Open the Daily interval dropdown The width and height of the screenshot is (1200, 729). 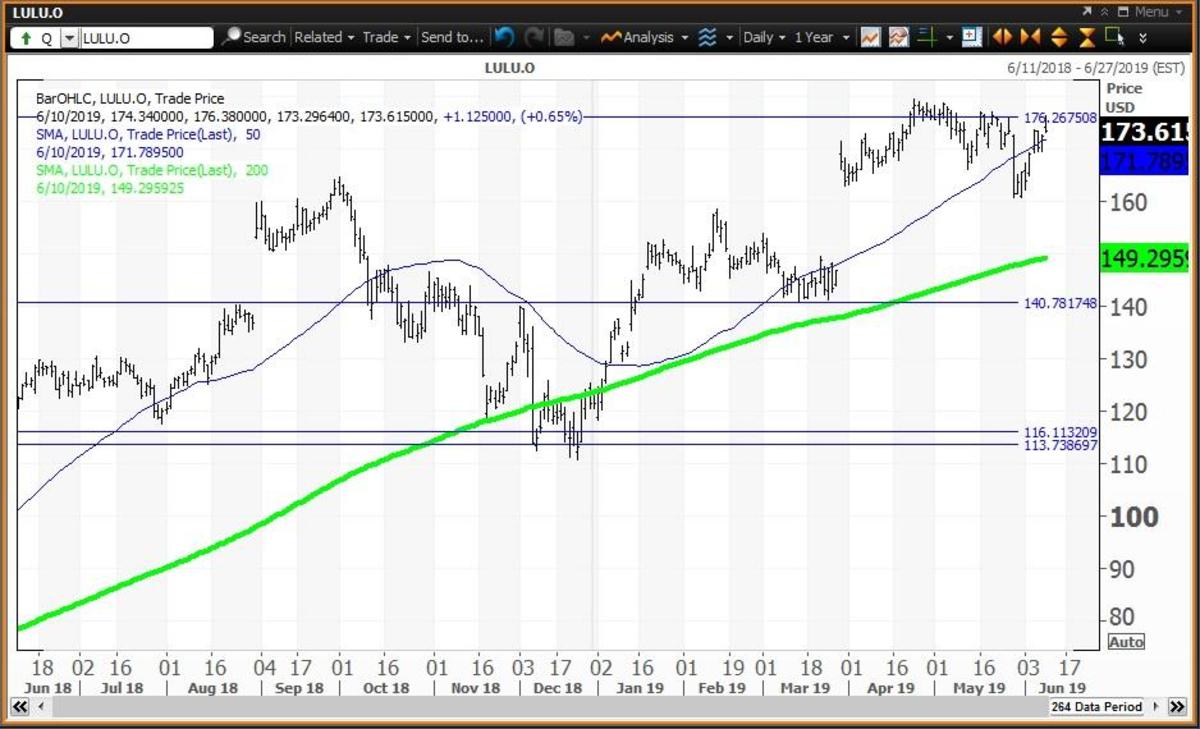point(765,37)
